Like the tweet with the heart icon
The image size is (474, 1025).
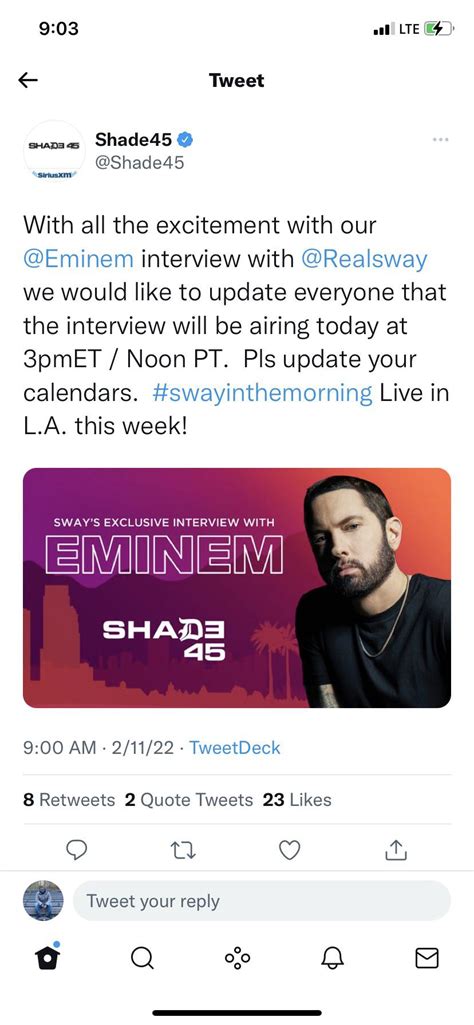290,849
